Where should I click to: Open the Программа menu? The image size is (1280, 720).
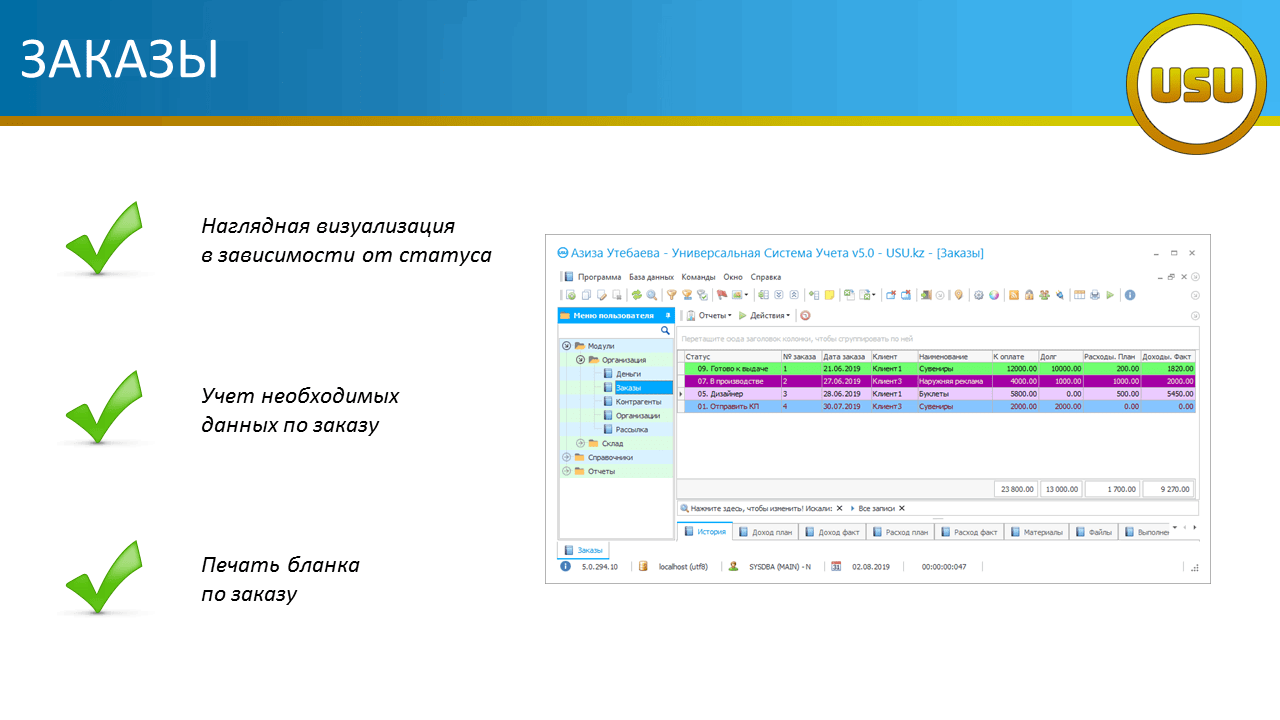(x=599, y=277)
